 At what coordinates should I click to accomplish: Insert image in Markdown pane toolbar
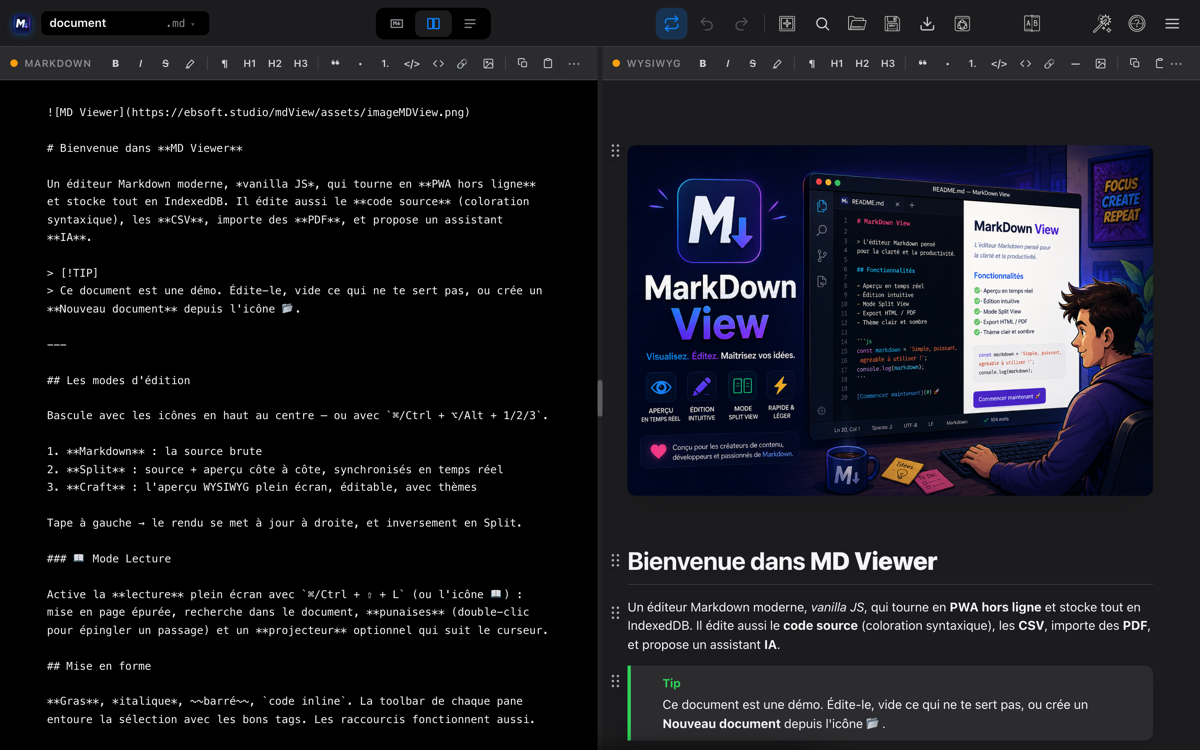[488, 64]
